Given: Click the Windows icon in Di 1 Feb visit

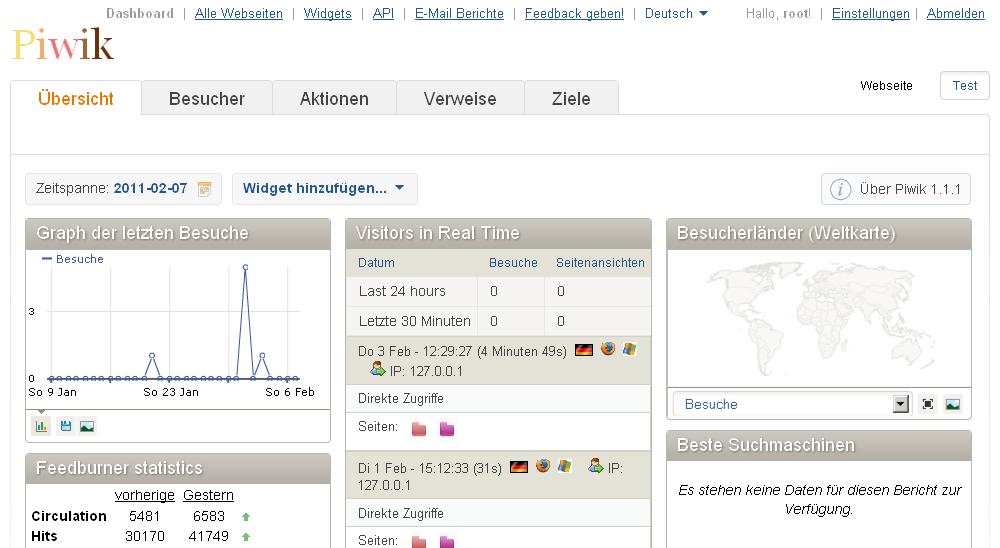Looking at the screenshot, I should coord(564,466).
